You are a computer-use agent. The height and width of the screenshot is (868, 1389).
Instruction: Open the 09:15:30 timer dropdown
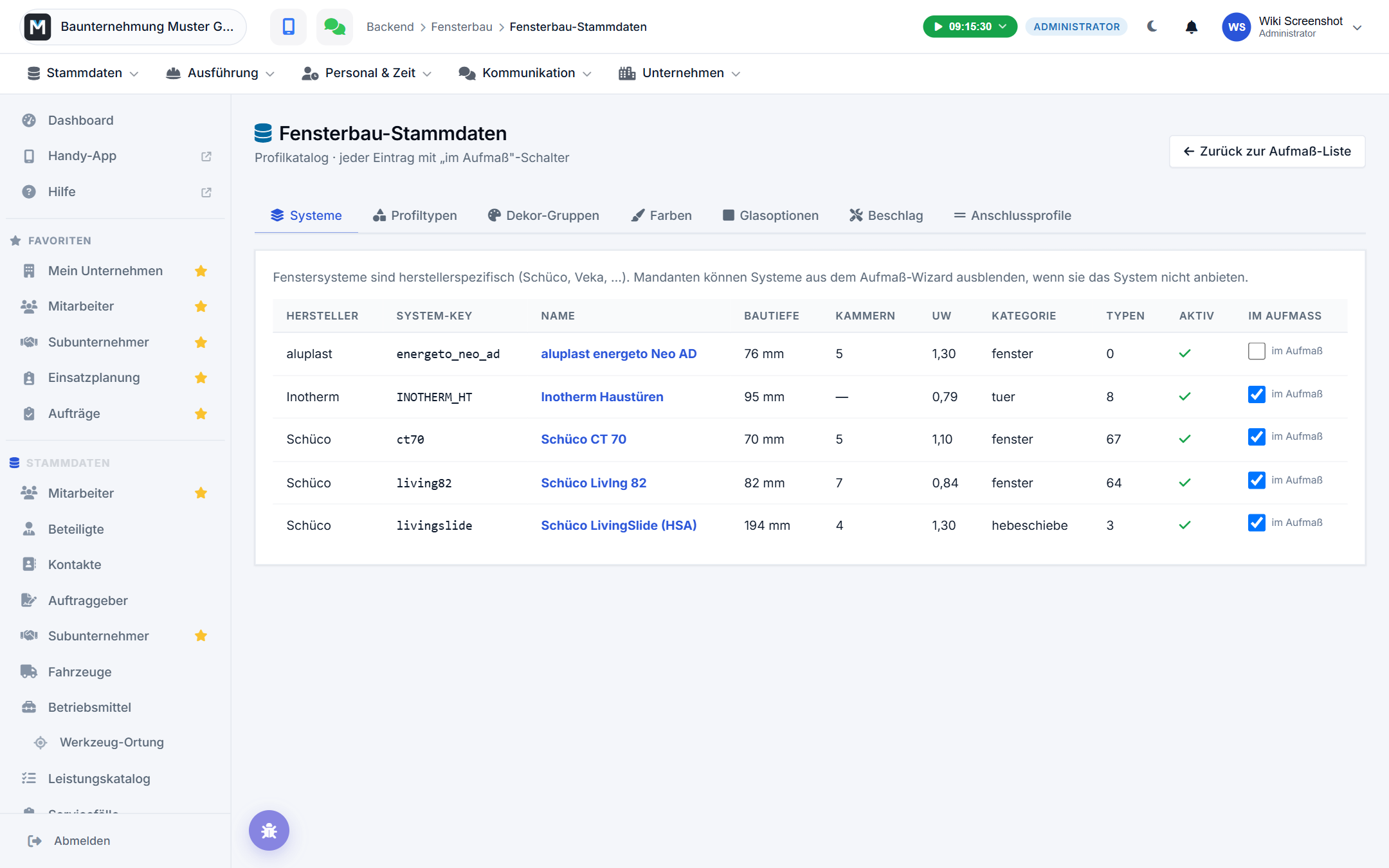[970, 26]
